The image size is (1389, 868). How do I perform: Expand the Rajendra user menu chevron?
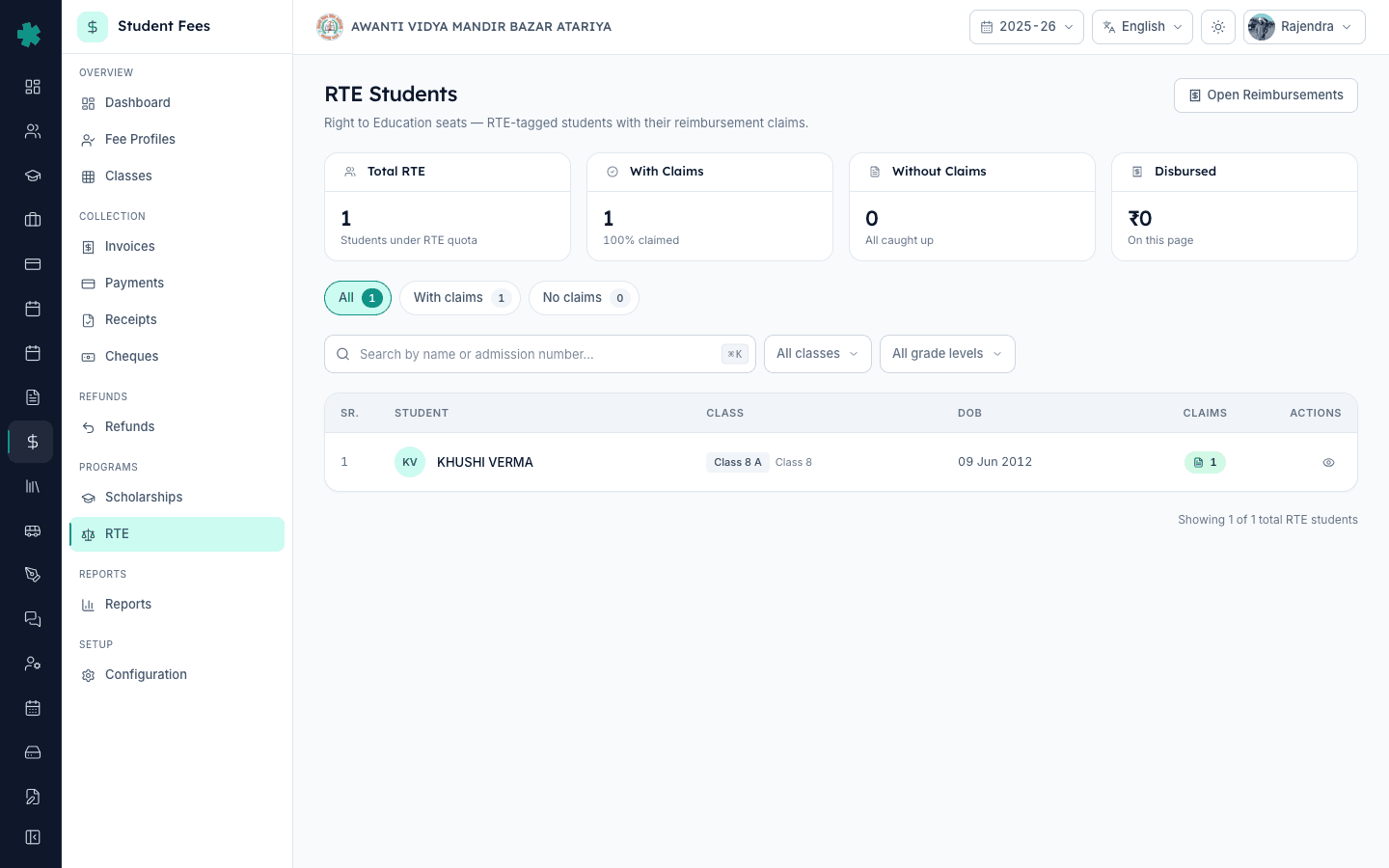(1347, 27)
